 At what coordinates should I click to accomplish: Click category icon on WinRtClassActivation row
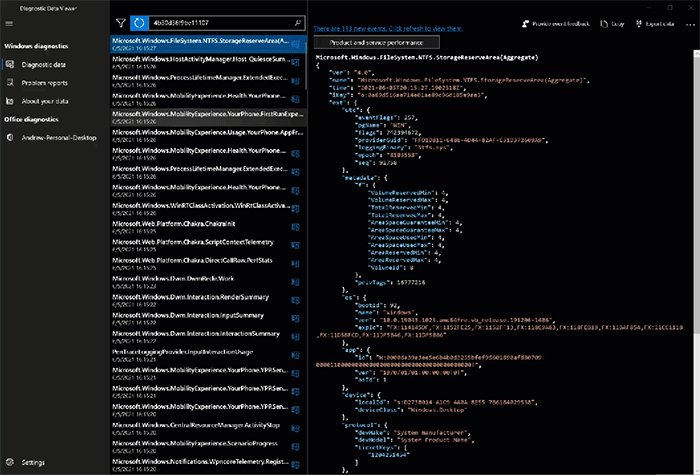point(295,209)
